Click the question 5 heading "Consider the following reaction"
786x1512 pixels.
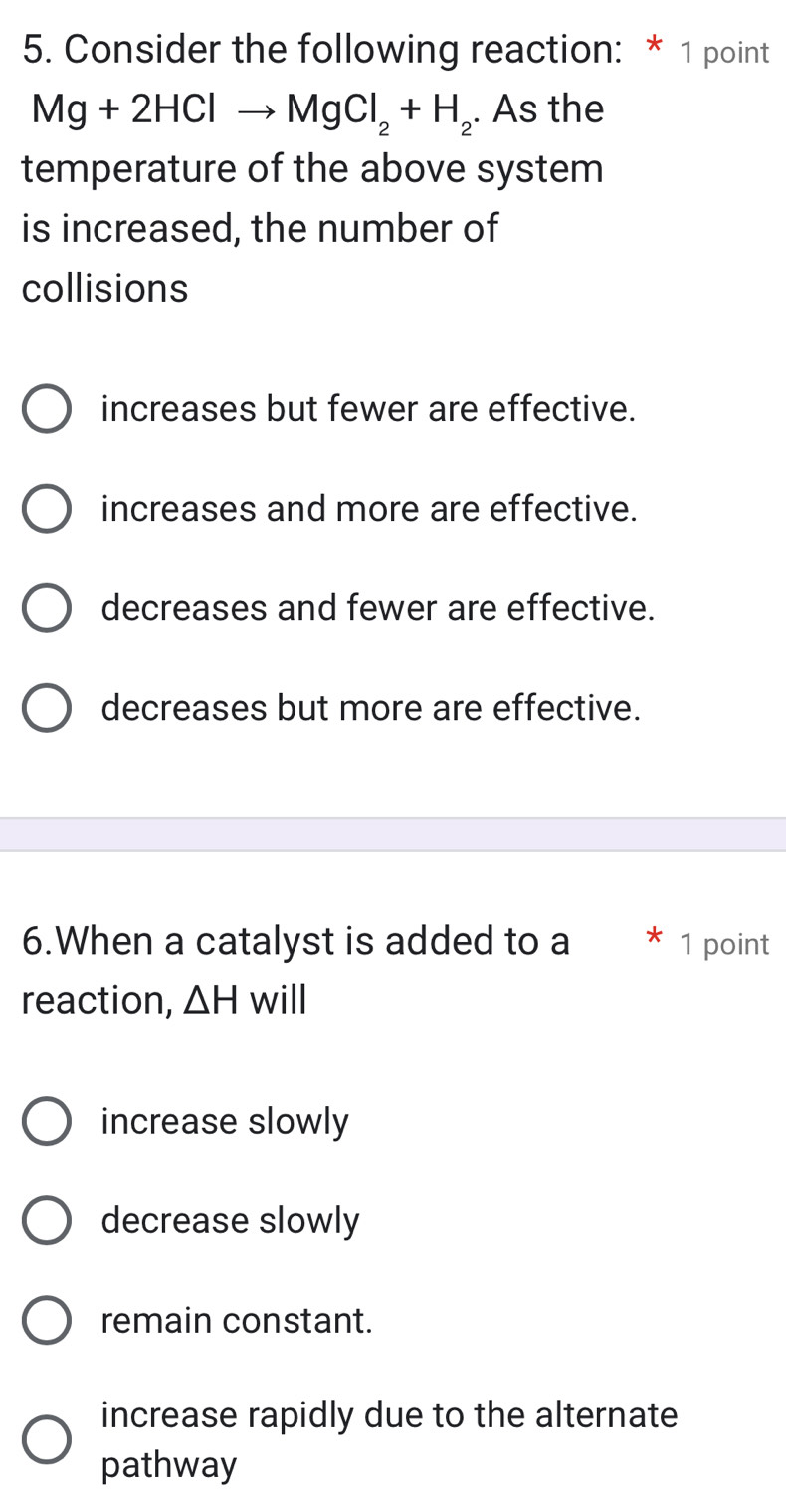pyautogui.click(x=318, y=49)
